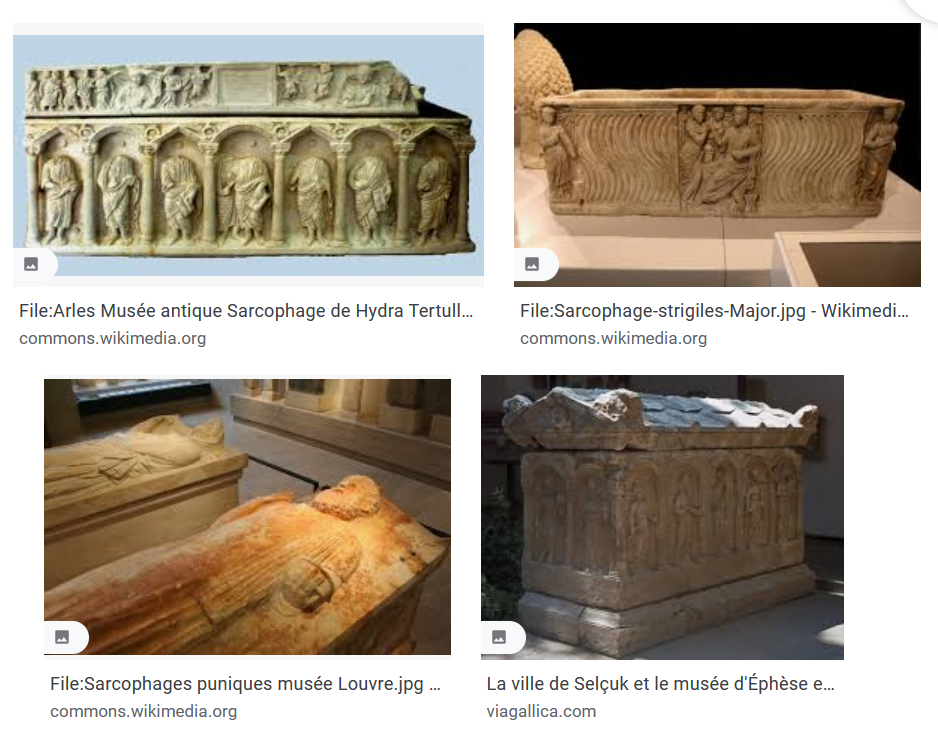Click image badge icon on Arles sarcophagus thumbnail
Viewport: 938px width, 733px height.
click(31, 264)
